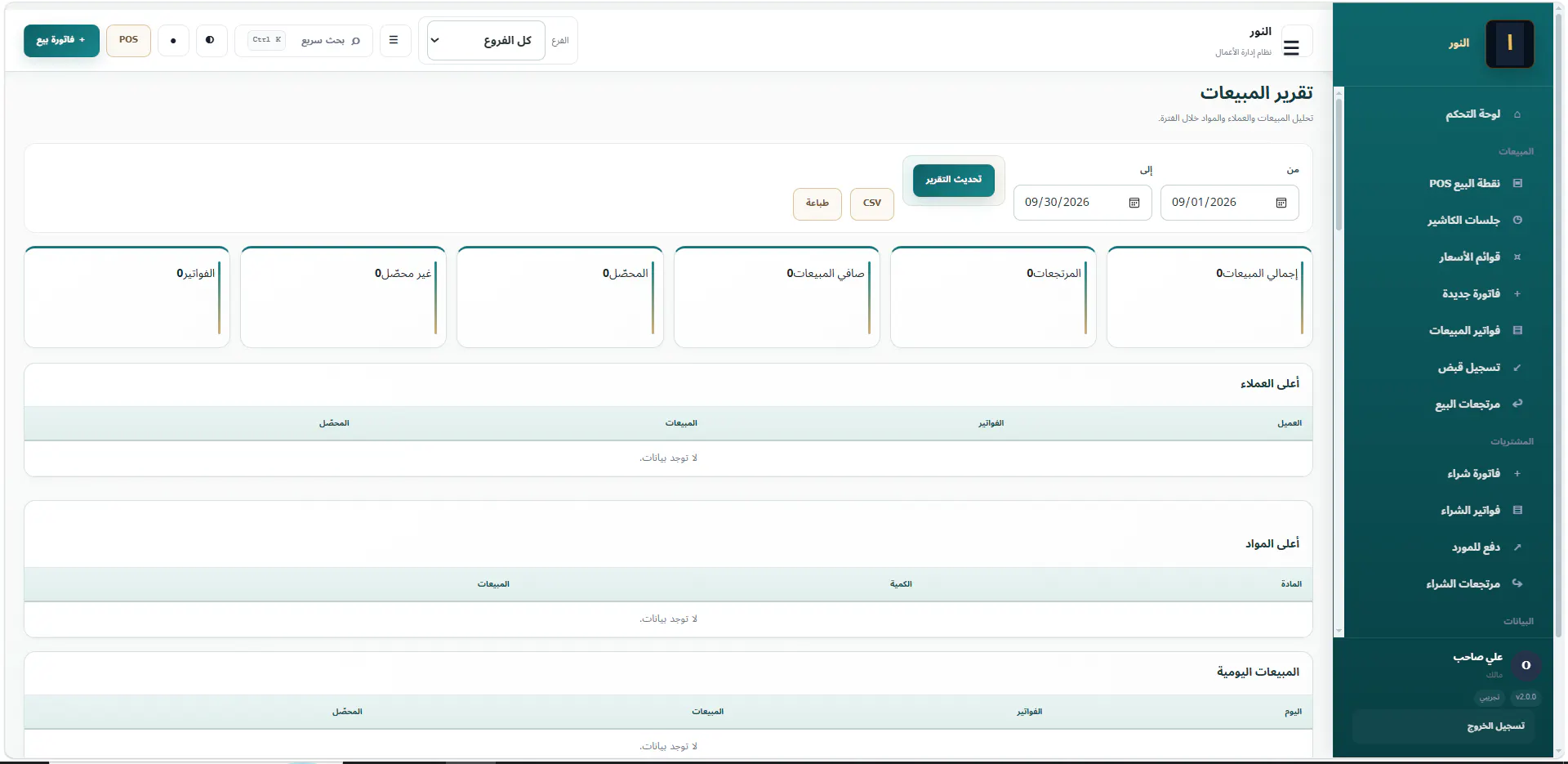Click the home icon next to لوحة التحكم
1568x764 pixels.
(x=1517, y=114)
